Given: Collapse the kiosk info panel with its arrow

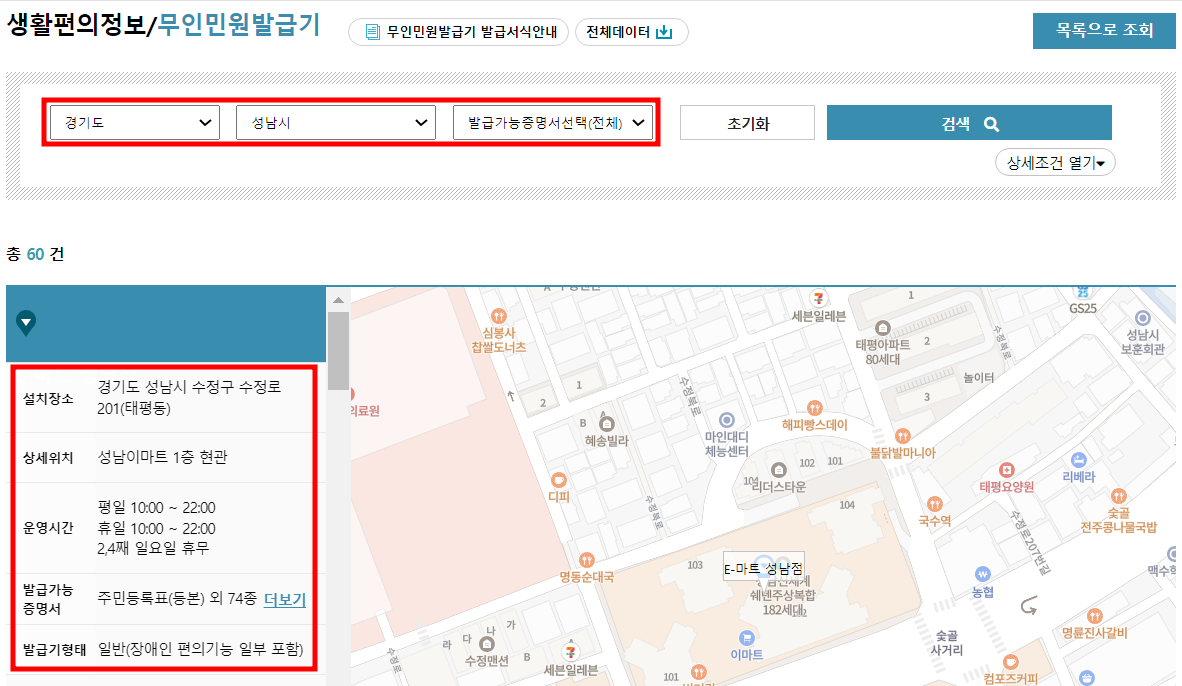Looking at the screenshot, I should [25, 323].
